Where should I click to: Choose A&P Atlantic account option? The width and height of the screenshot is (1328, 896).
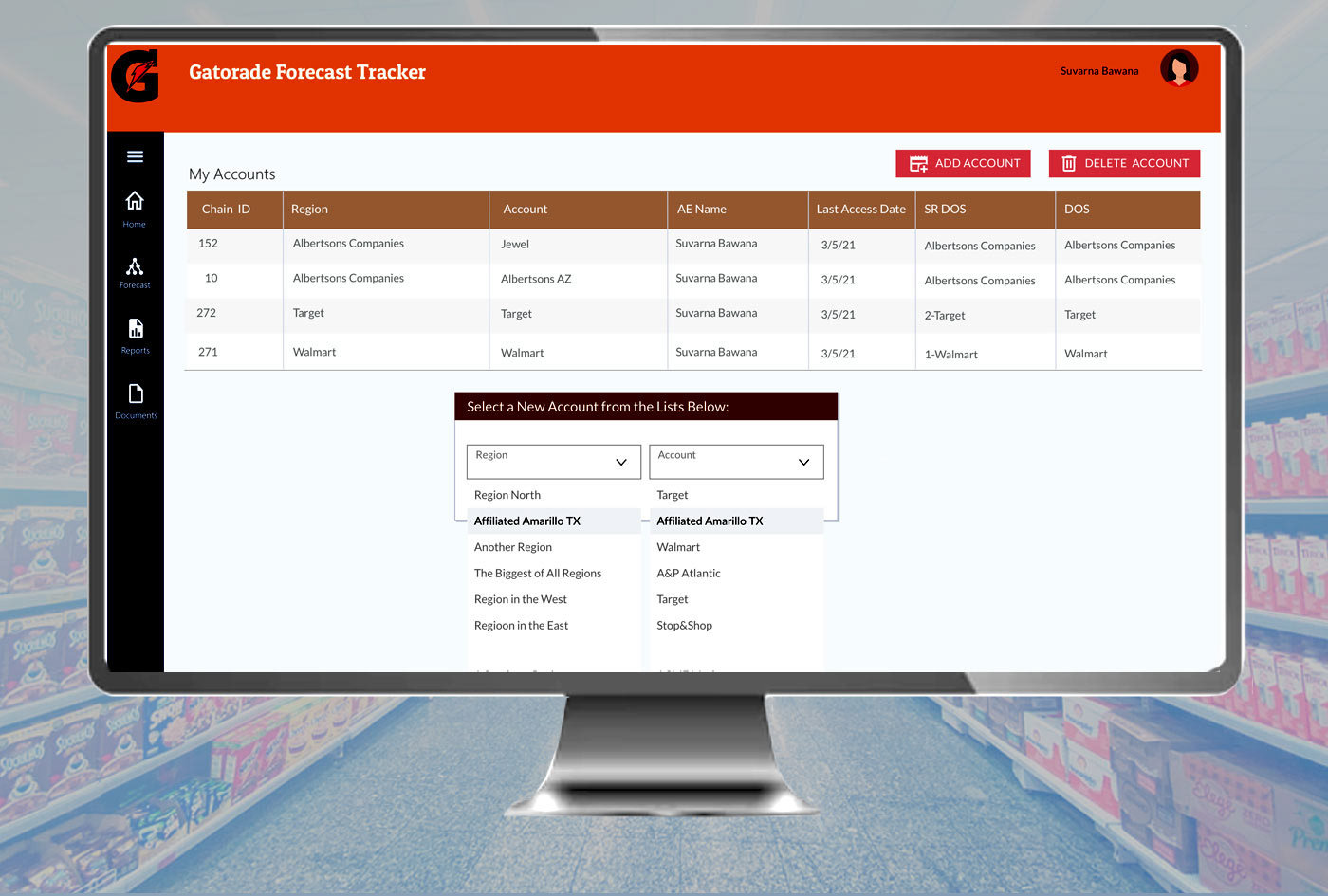(x=689, y=573)
